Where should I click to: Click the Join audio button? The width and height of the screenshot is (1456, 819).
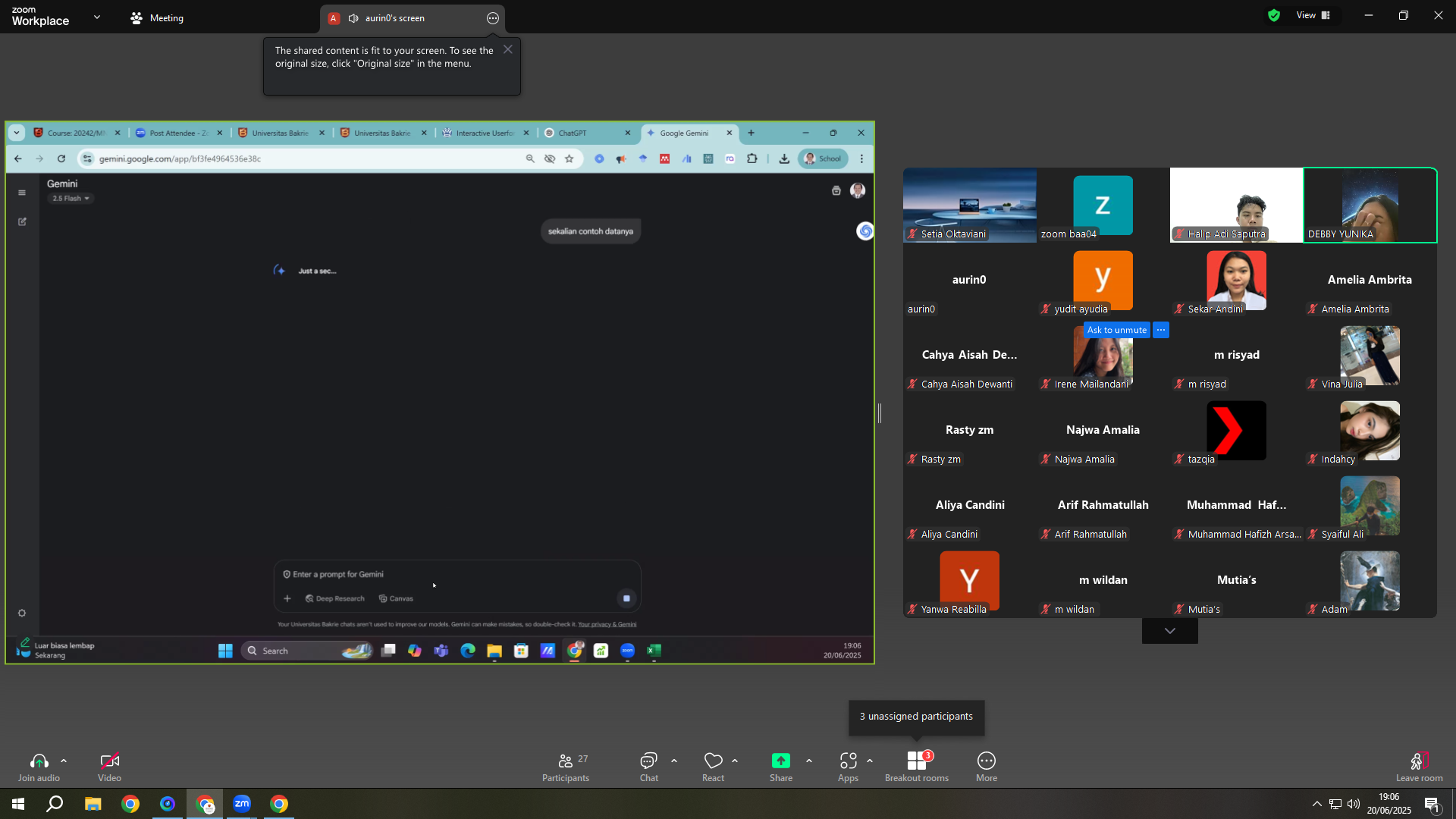pos(39,767)
